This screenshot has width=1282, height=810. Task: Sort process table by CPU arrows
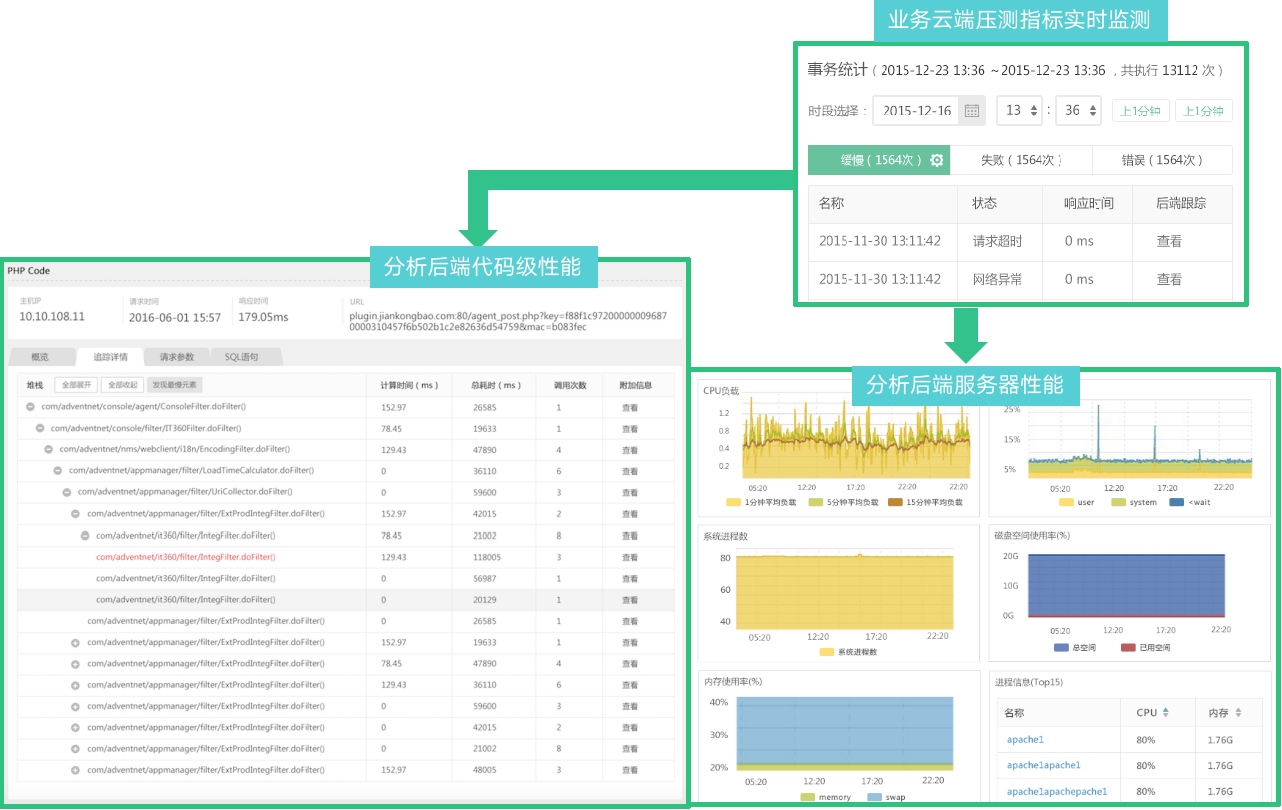click(x=1166, y=713)
